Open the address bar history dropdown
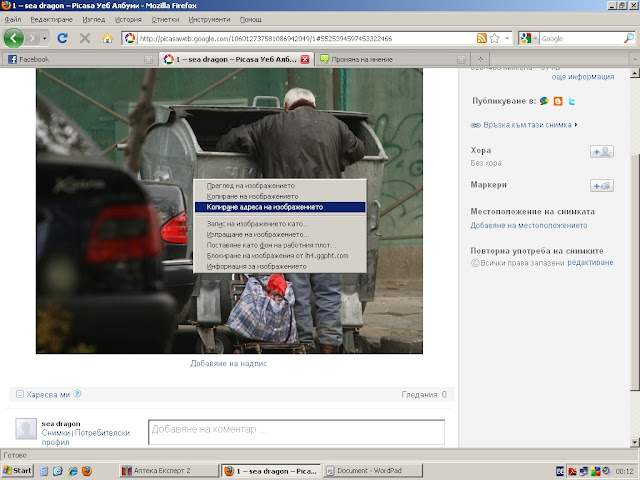This screenshot has height=480, width=640. [507, 38]
